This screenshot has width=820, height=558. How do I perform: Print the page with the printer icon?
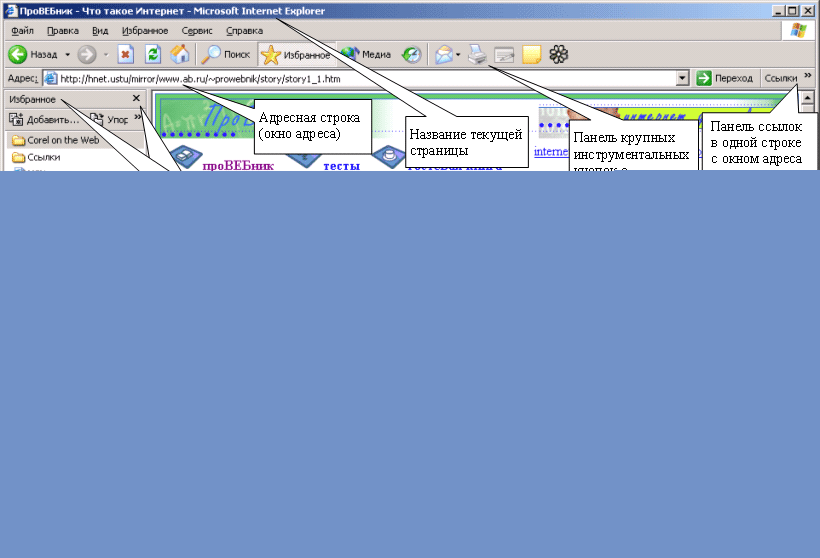(477, 54)
